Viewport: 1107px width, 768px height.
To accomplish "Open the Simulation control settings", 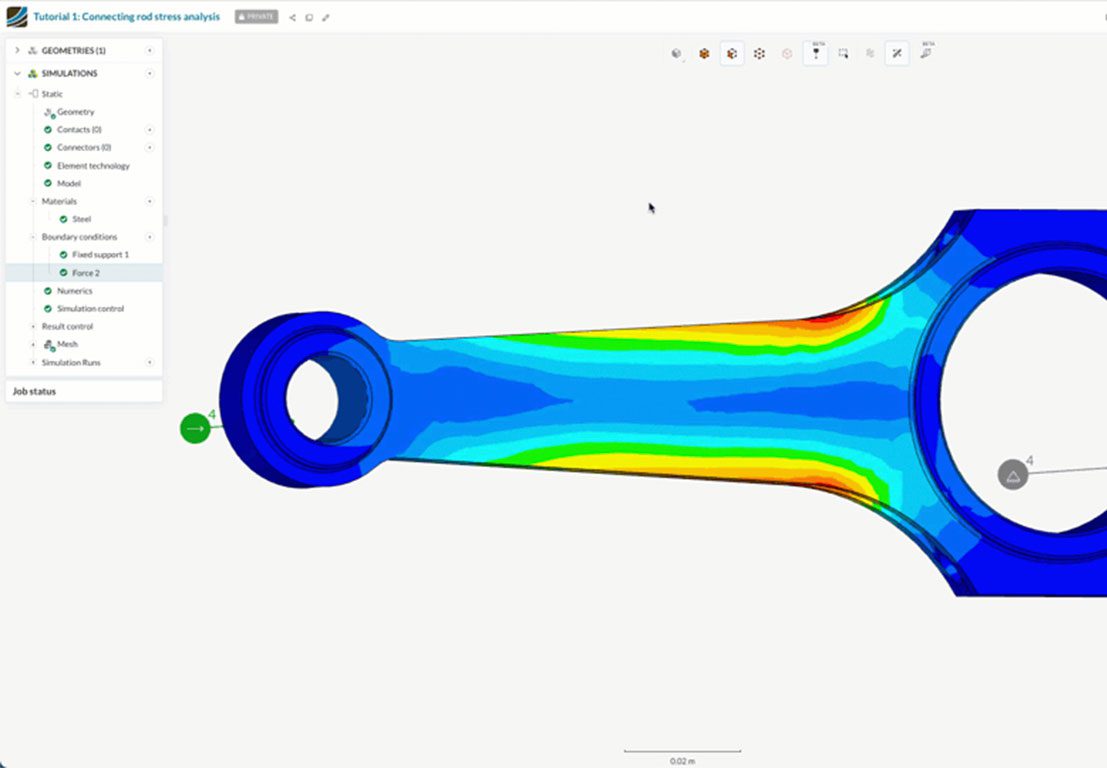I will [90, 309].
